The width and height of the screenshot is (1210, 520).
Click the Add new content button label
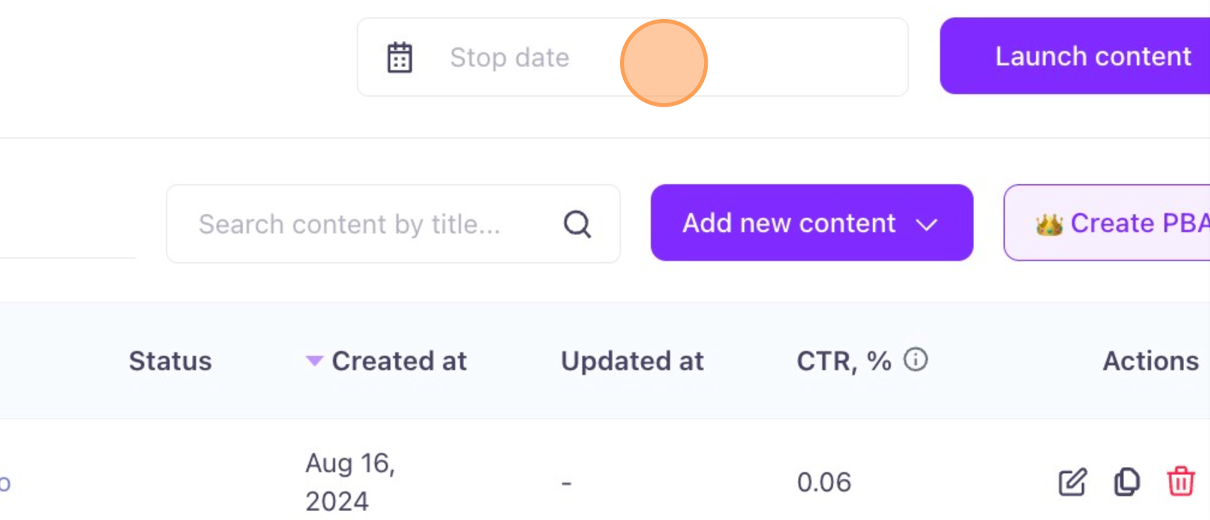coord(789,223)
